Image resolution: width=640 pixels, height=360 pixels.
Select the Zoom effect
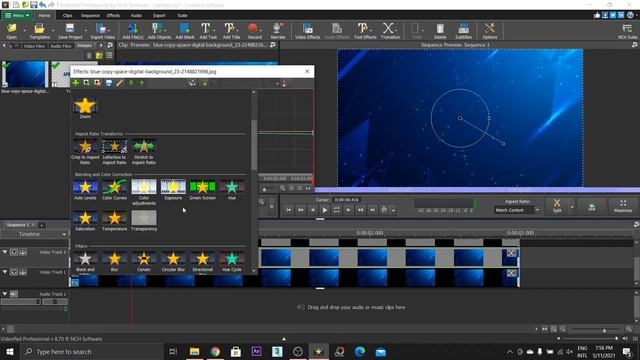85,108
